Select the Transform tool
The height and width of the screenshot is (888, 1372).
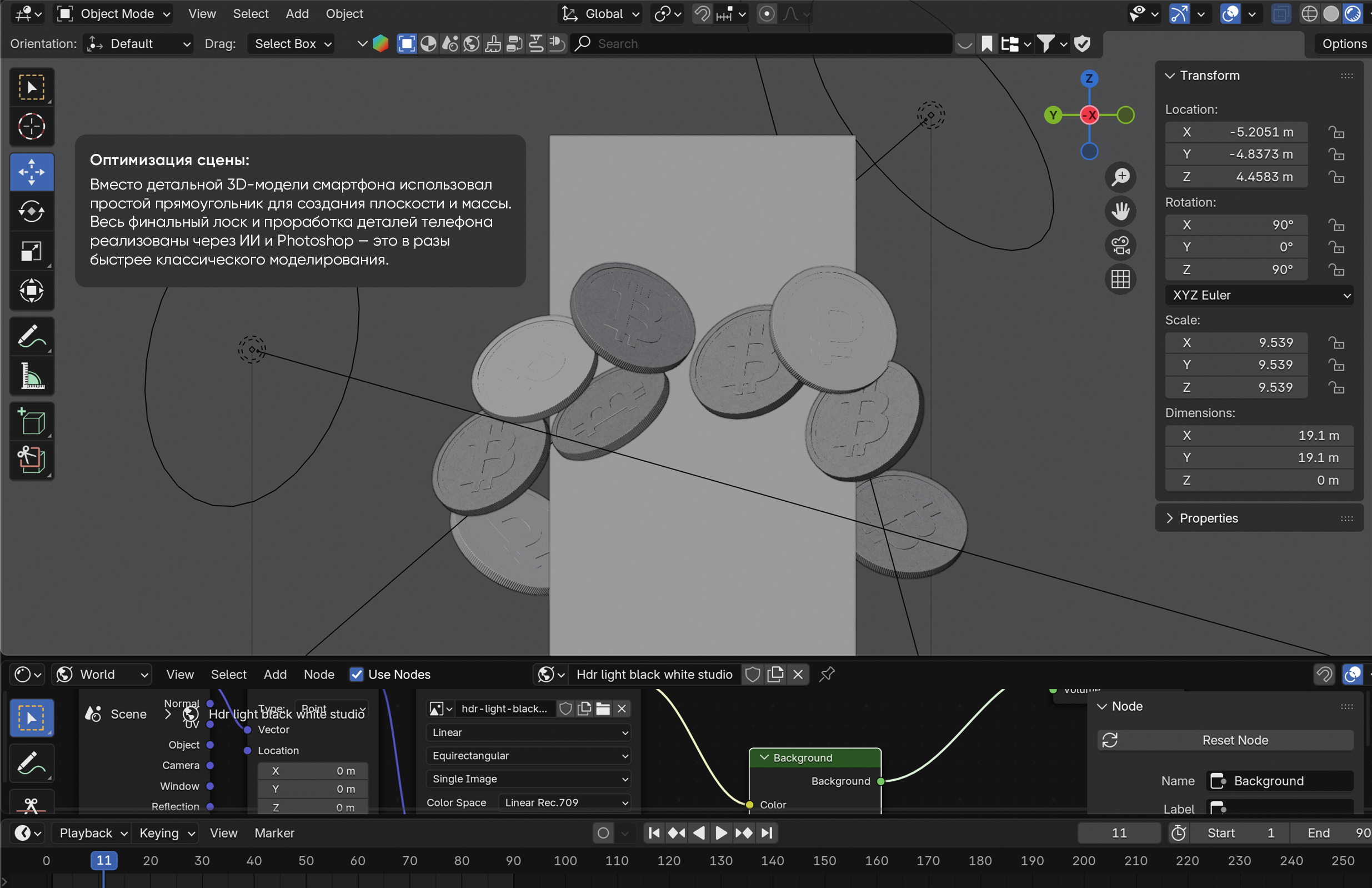32,290
